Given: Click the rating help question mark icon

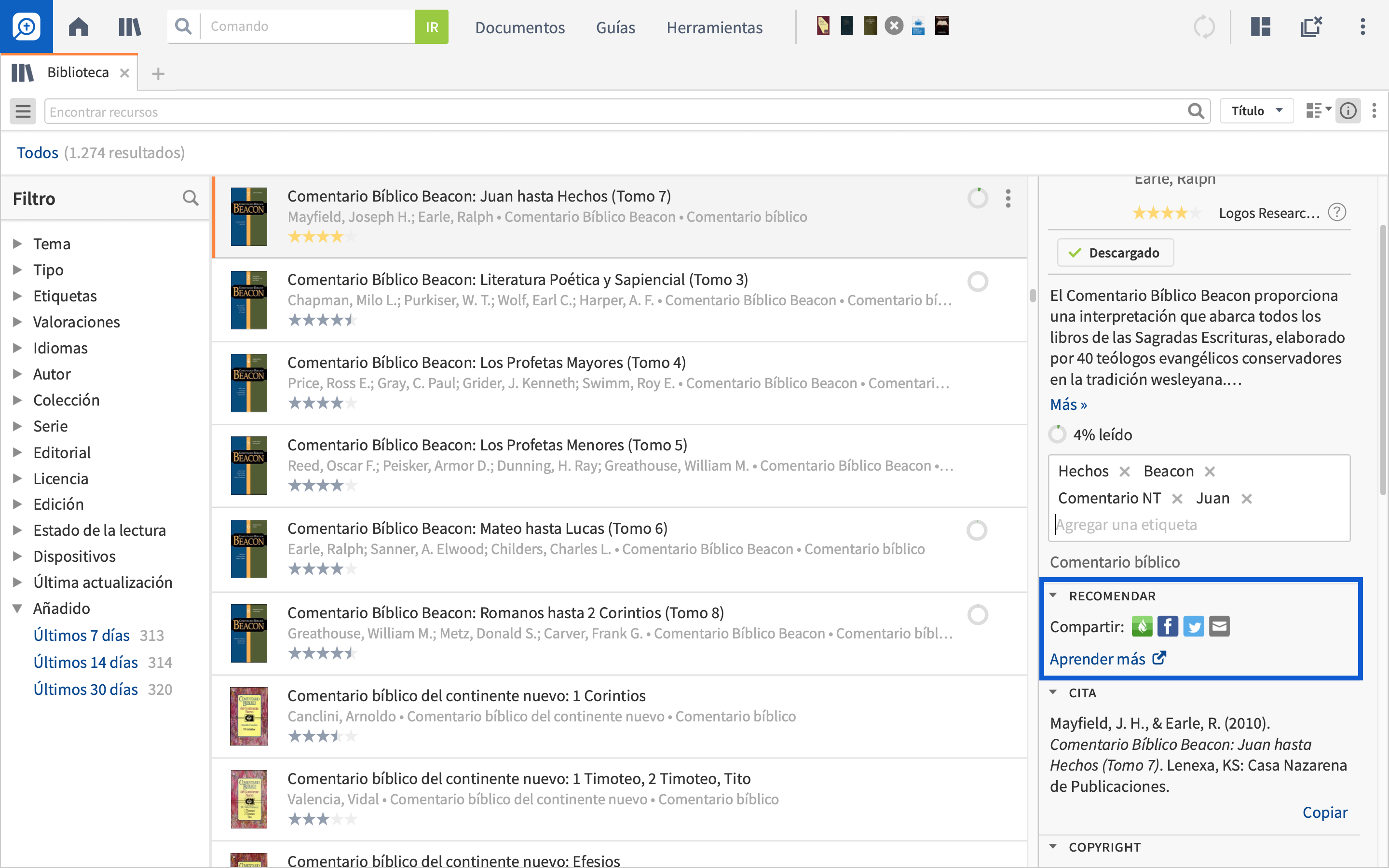Looking at the screenshot, I should tap(1337, 212).
